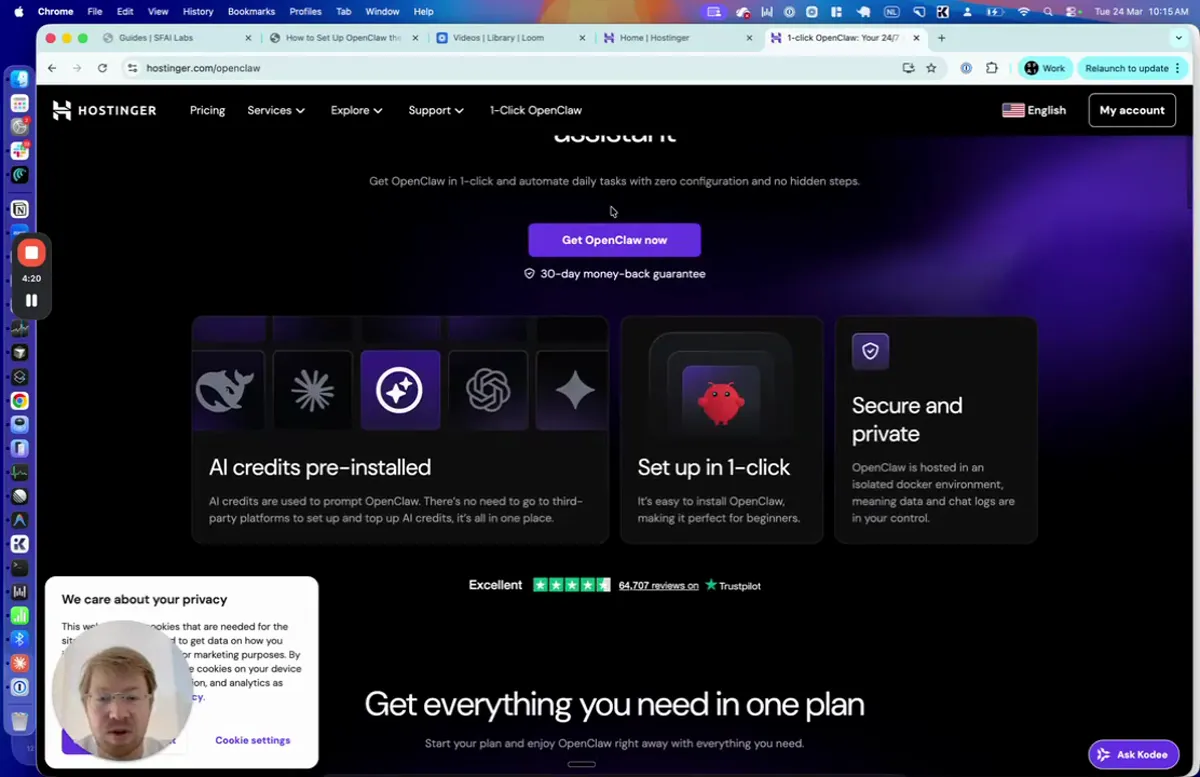The image size is (1200, 777).
Task: Pause the Loom recording
Action: tap(31, 300)
